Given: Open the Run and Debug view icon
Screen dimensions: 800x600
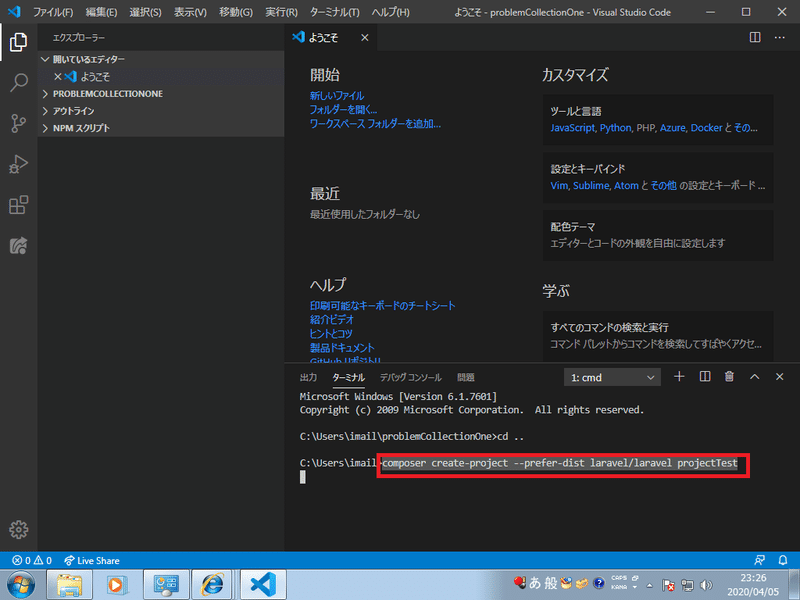Looking at the screenshot, I should 18,164.
